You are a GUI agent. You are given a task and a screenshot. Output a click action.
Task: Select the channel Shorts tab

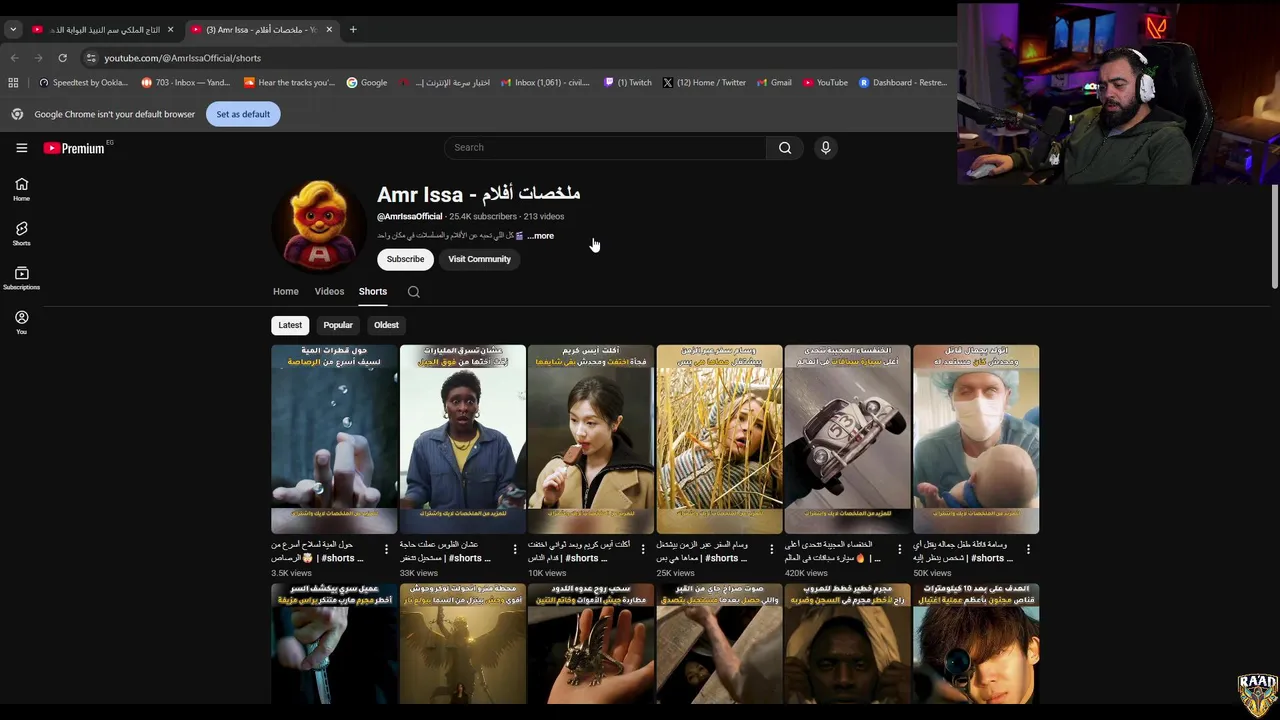coord(373,292)
